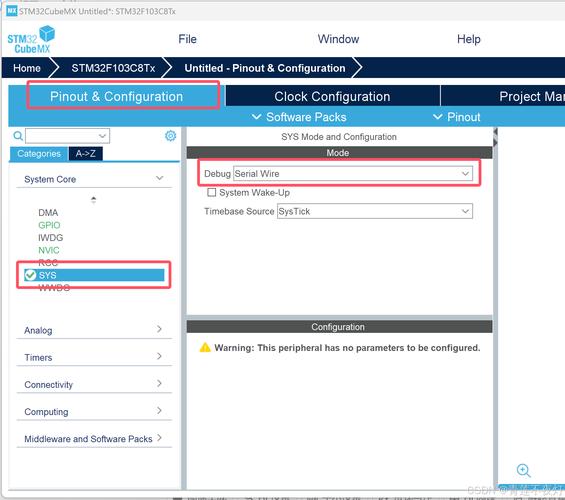Open the gear settings icon in categories panel
The height and width of the screenshot is (500, 565).
170,136
